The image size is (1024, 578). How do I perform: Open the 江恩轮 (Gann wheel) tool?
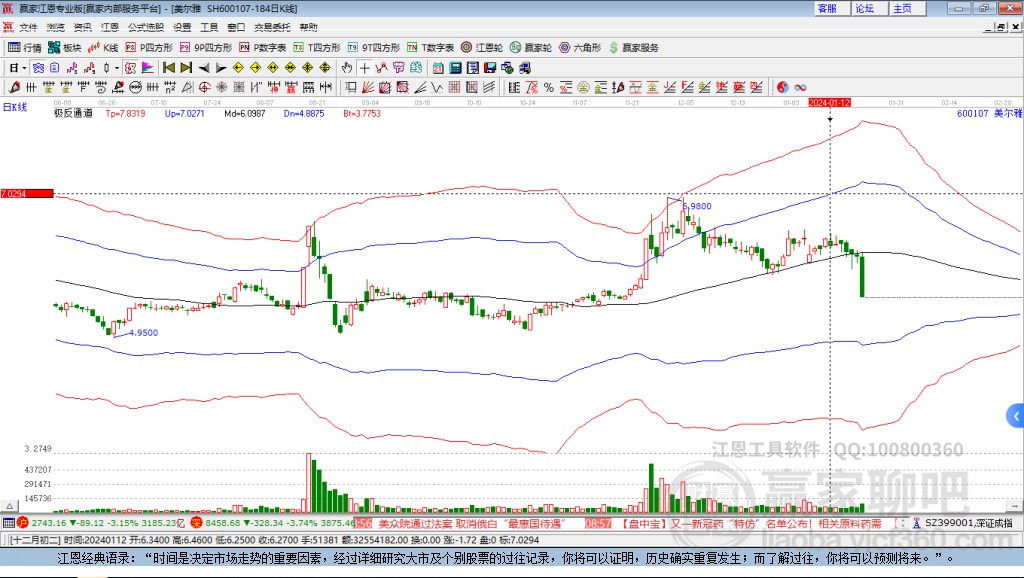click(x=482, y=48)
